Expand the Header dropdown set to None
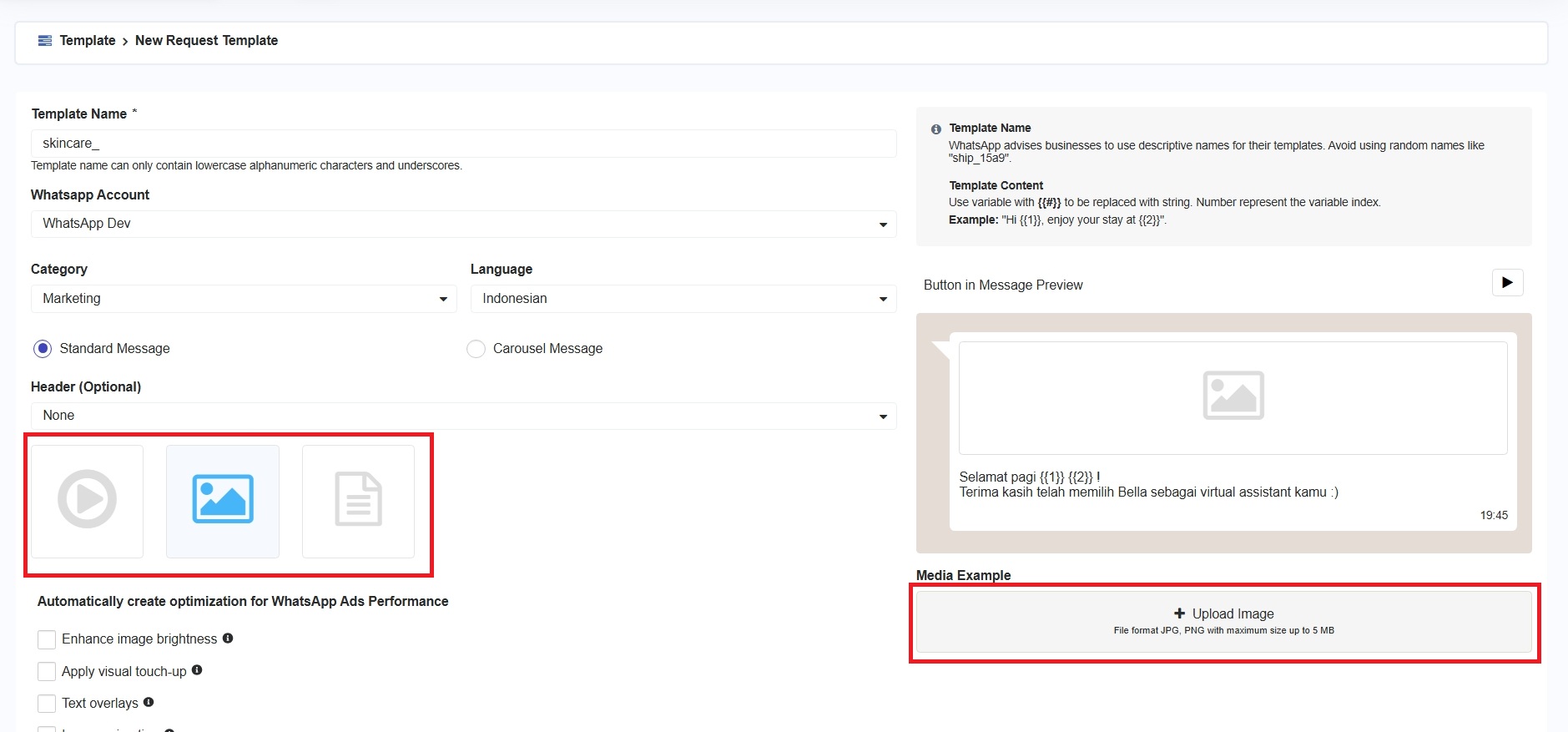Viewport: 1568px width, 732px height. [x=463, y=416]
